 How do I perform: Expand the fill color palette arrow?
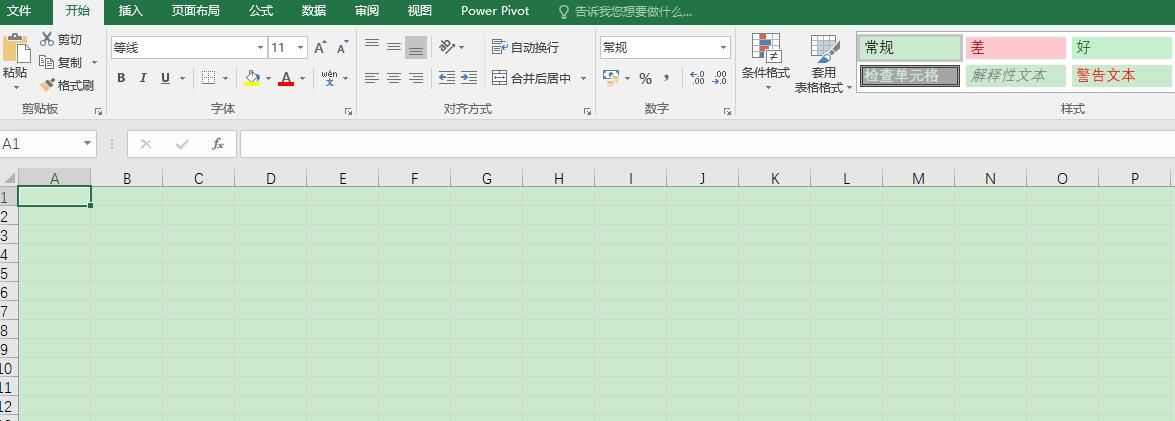268,78
